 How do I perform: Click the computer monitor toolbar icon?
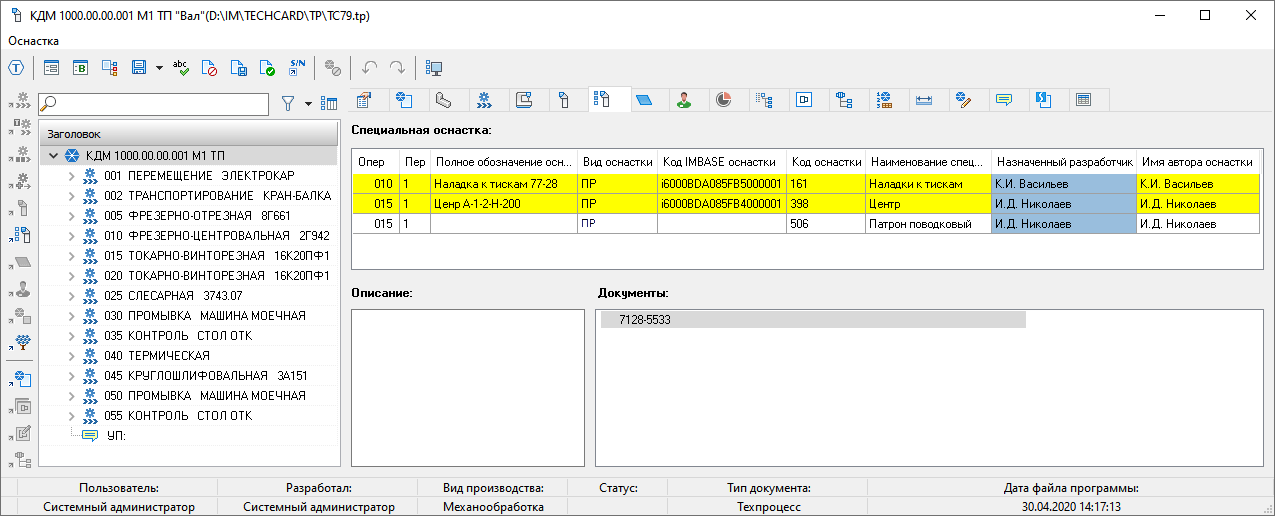click(x=434, y=68)
